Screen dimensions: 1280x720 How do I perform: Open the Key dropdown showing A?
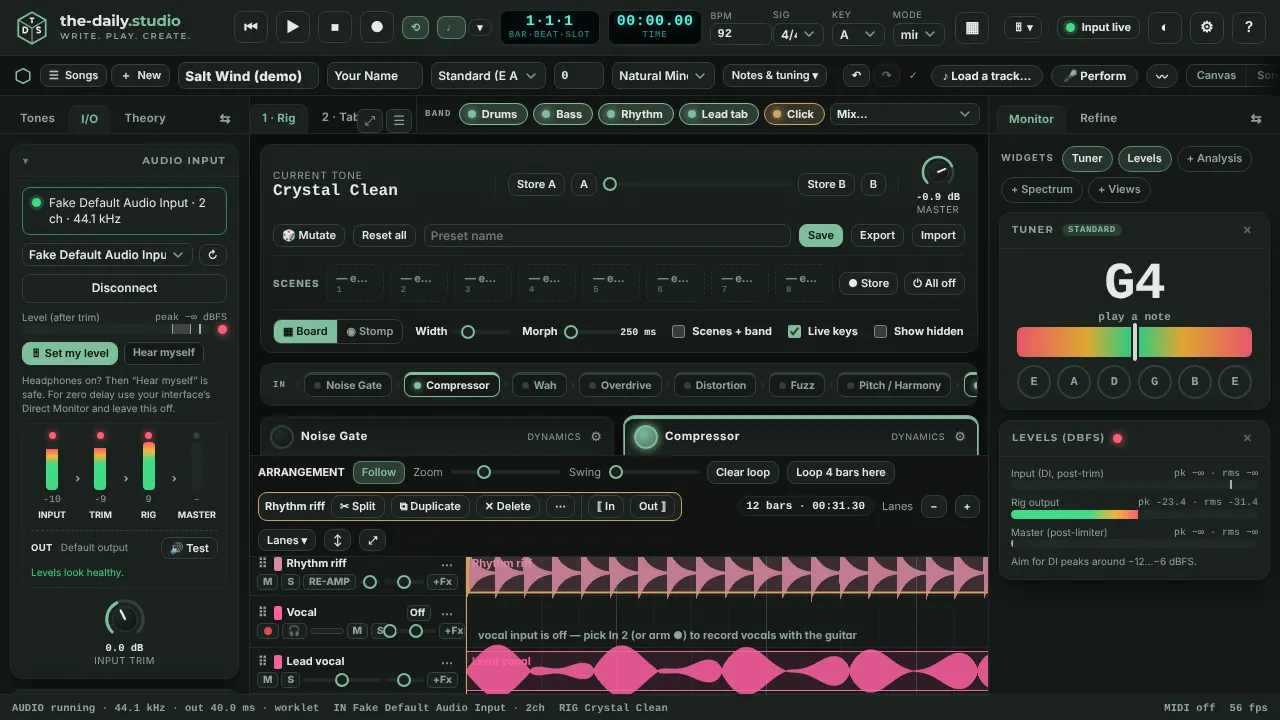(857, 34)
